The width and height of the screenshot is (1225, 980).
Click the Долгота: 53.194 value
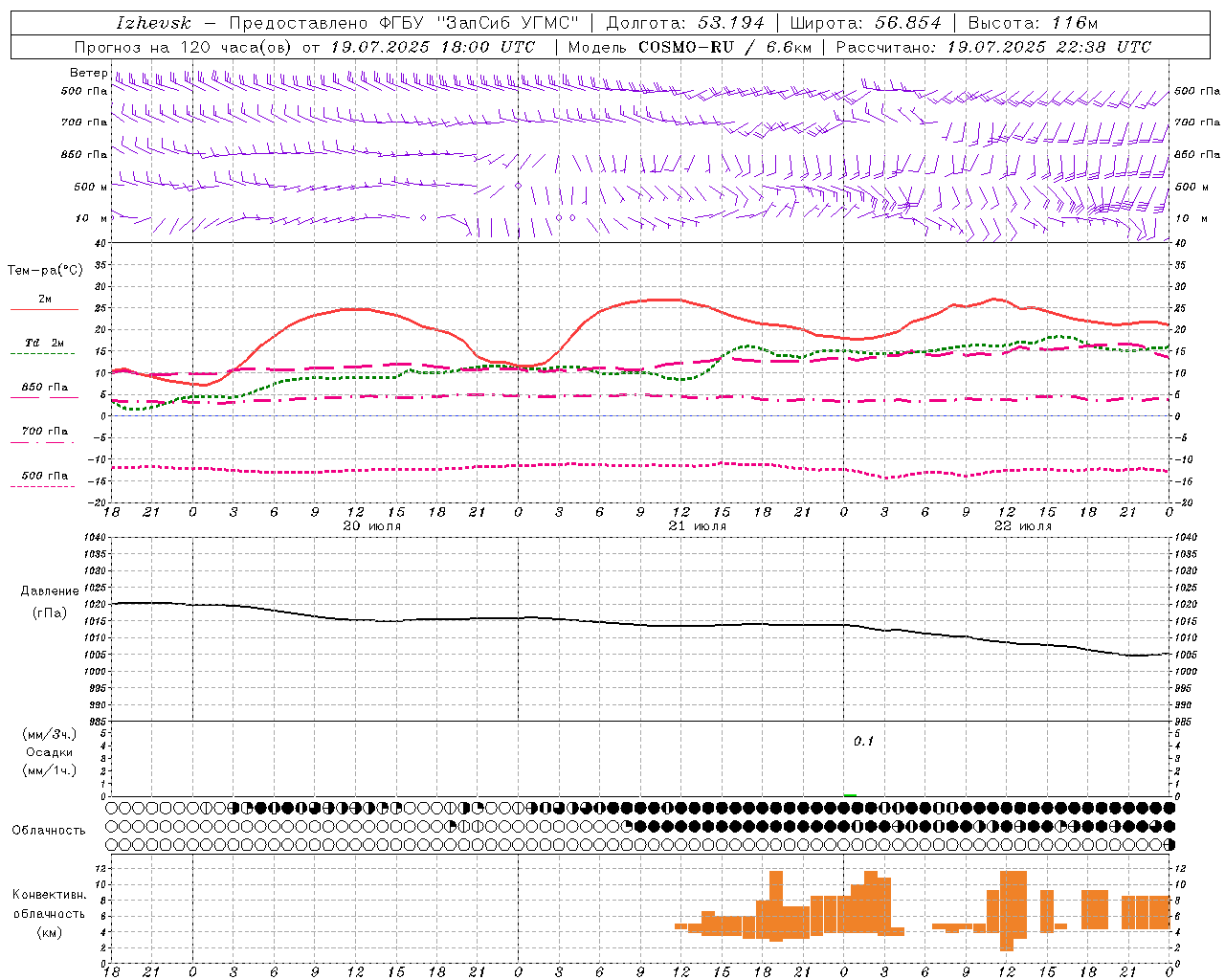pyautogui.click(x=685, y=23)
